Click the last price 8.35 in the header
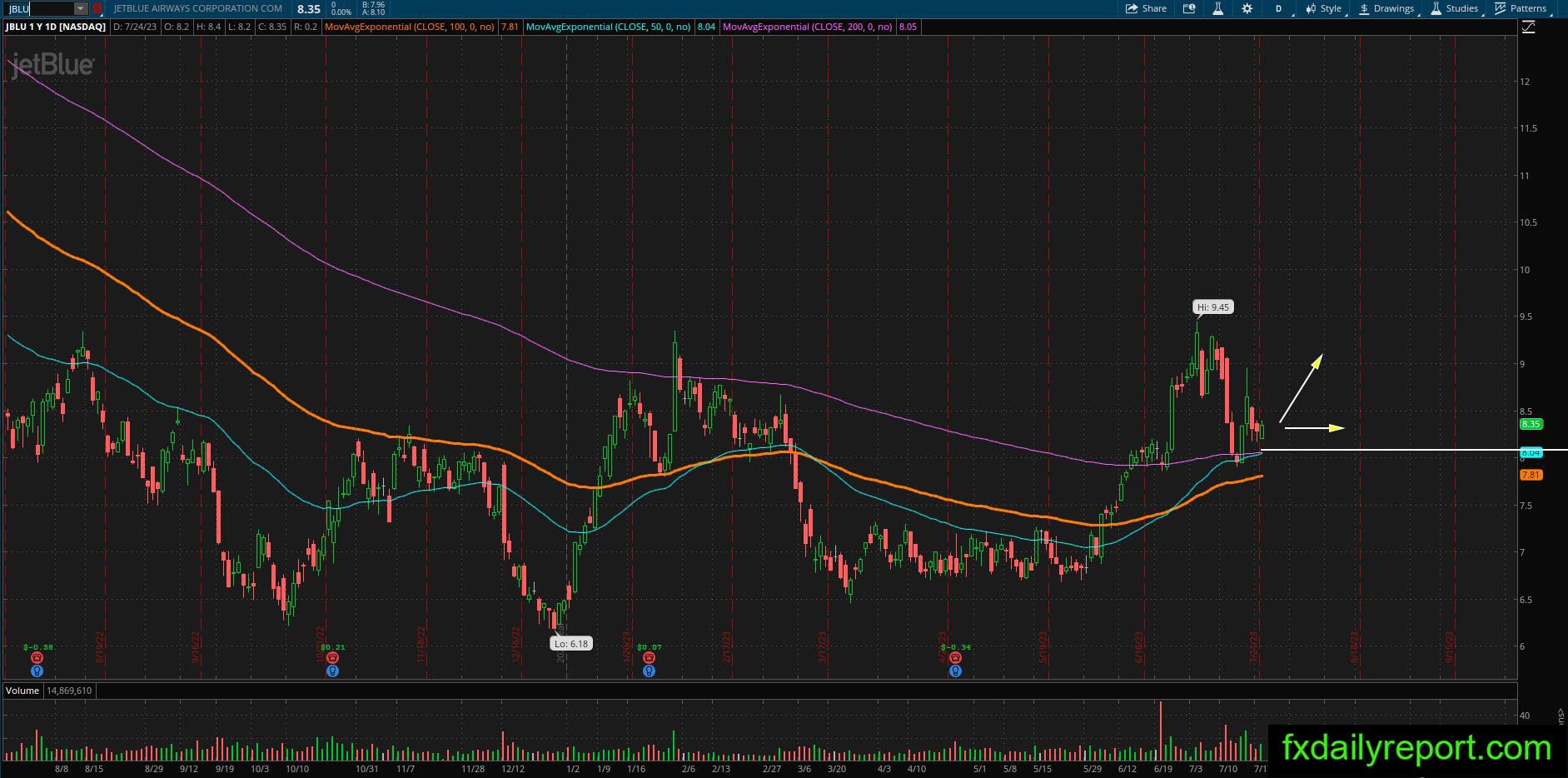This screenshot has width=1568, height=778. (x=309, y=8)
